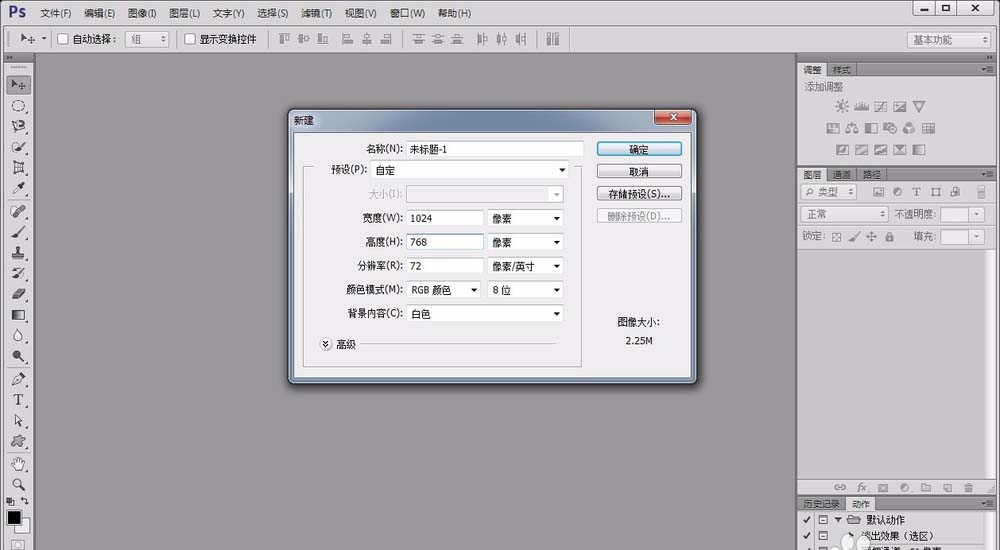Toggle the checkmark for 默认动作
The image size is (1000, 550).
(x=807, y=520)
